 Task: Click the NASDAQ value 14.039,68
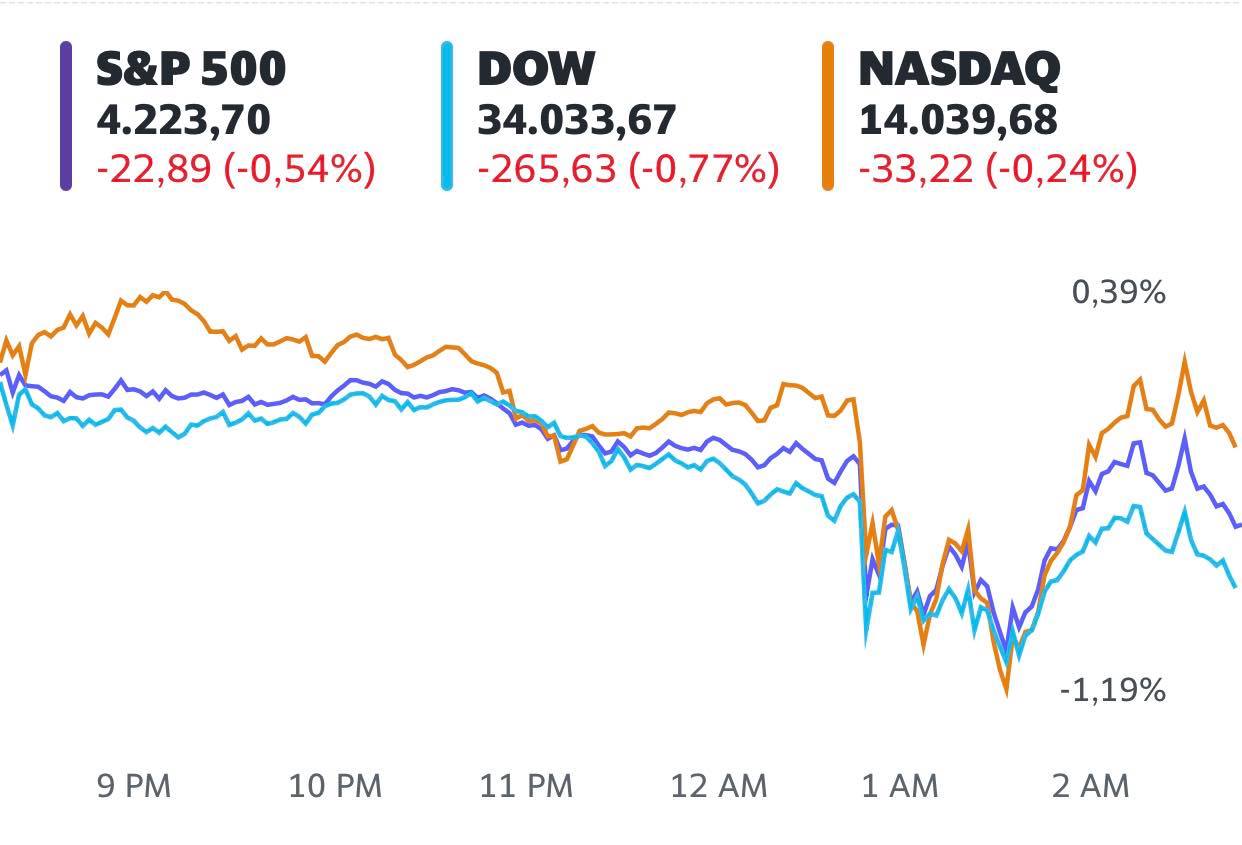[x=958, y=120]
